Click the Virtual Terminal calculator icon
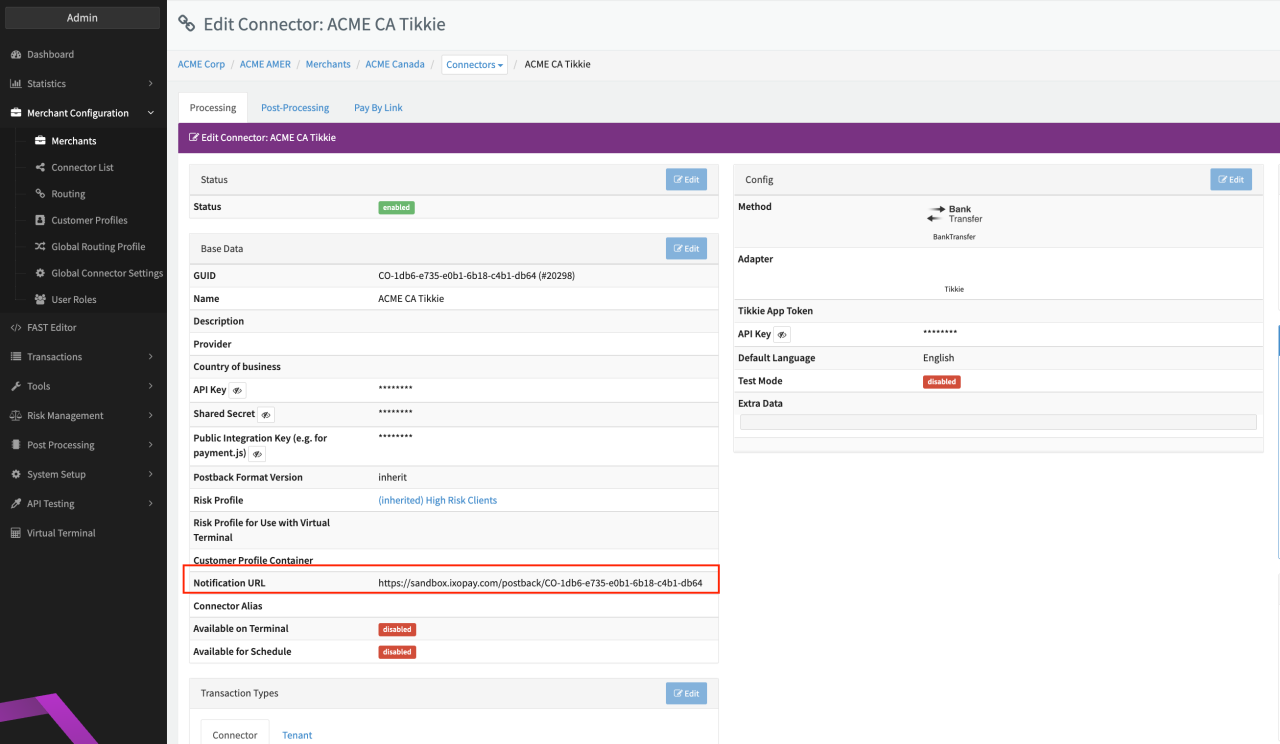Viewport: 1280px width, 744px height. point(16,534)
